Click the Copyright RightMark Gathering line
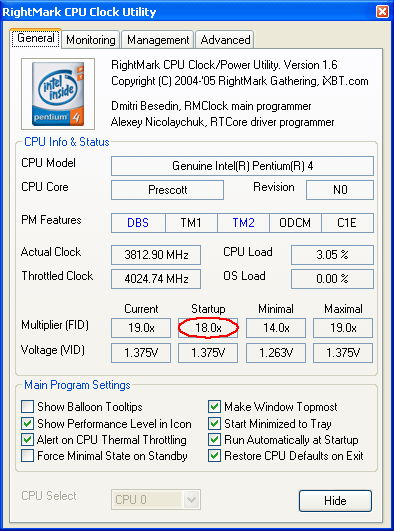 [240, 81]
